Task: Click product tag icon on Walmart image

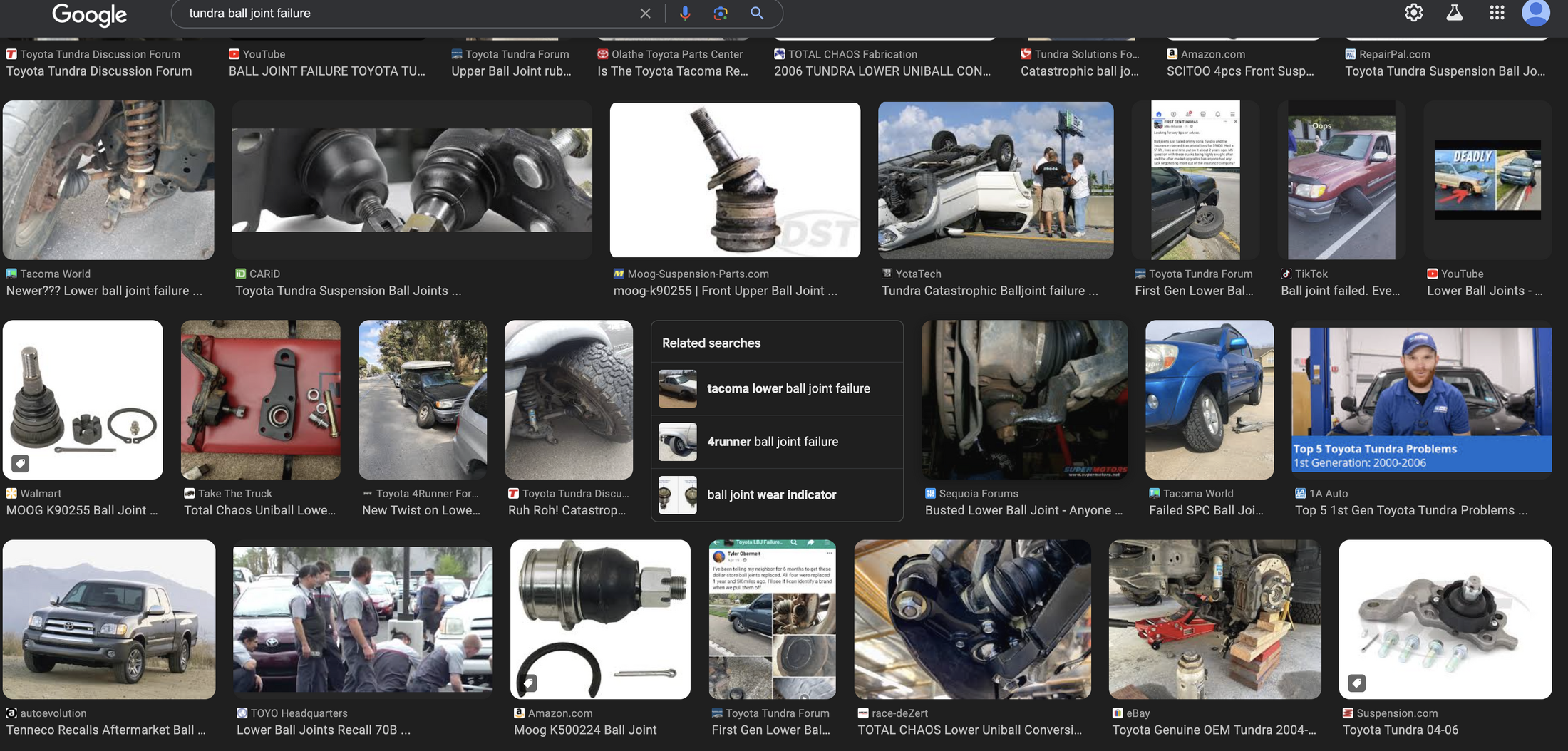Action: [21, 464]
